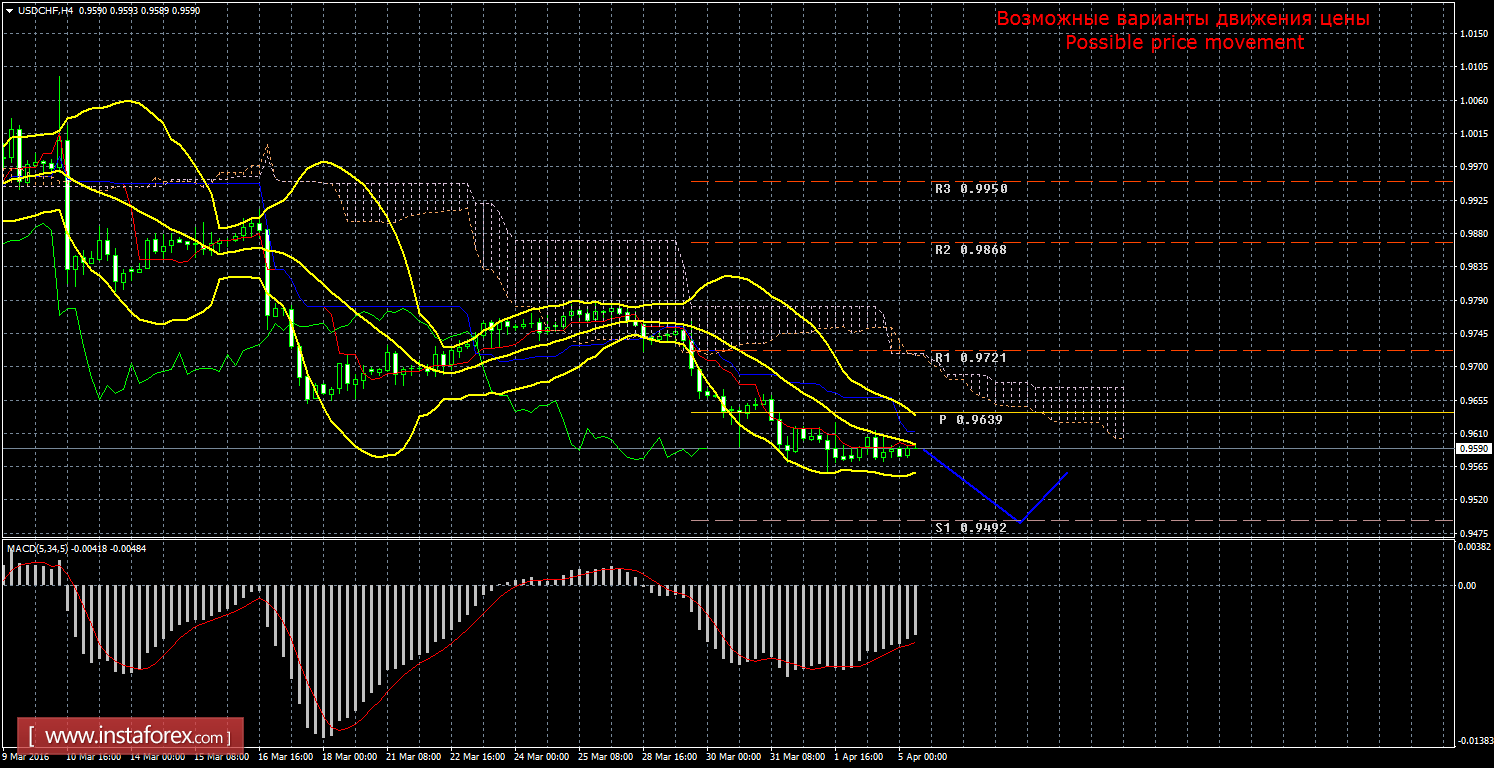The width and height of the screenshot is (1494, 768).
Task: Click the 1.0150 level on price axis
Action: (1471, 34)
